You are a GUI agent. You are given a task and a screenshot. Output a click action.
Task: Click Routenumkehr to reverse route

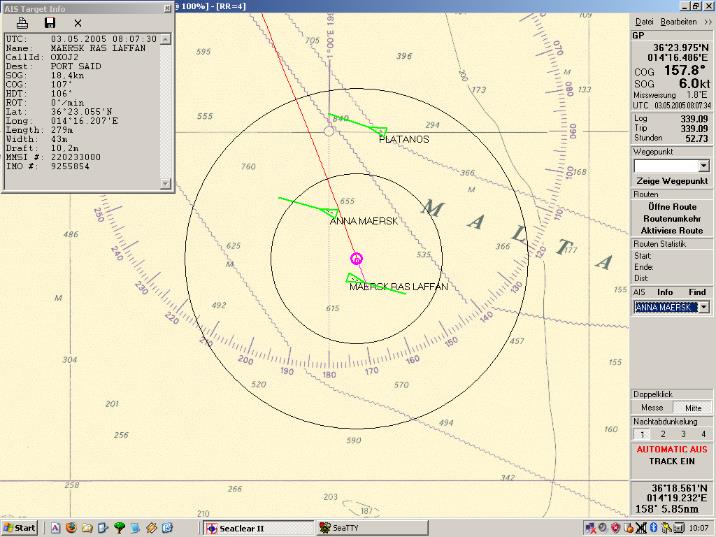672,219
